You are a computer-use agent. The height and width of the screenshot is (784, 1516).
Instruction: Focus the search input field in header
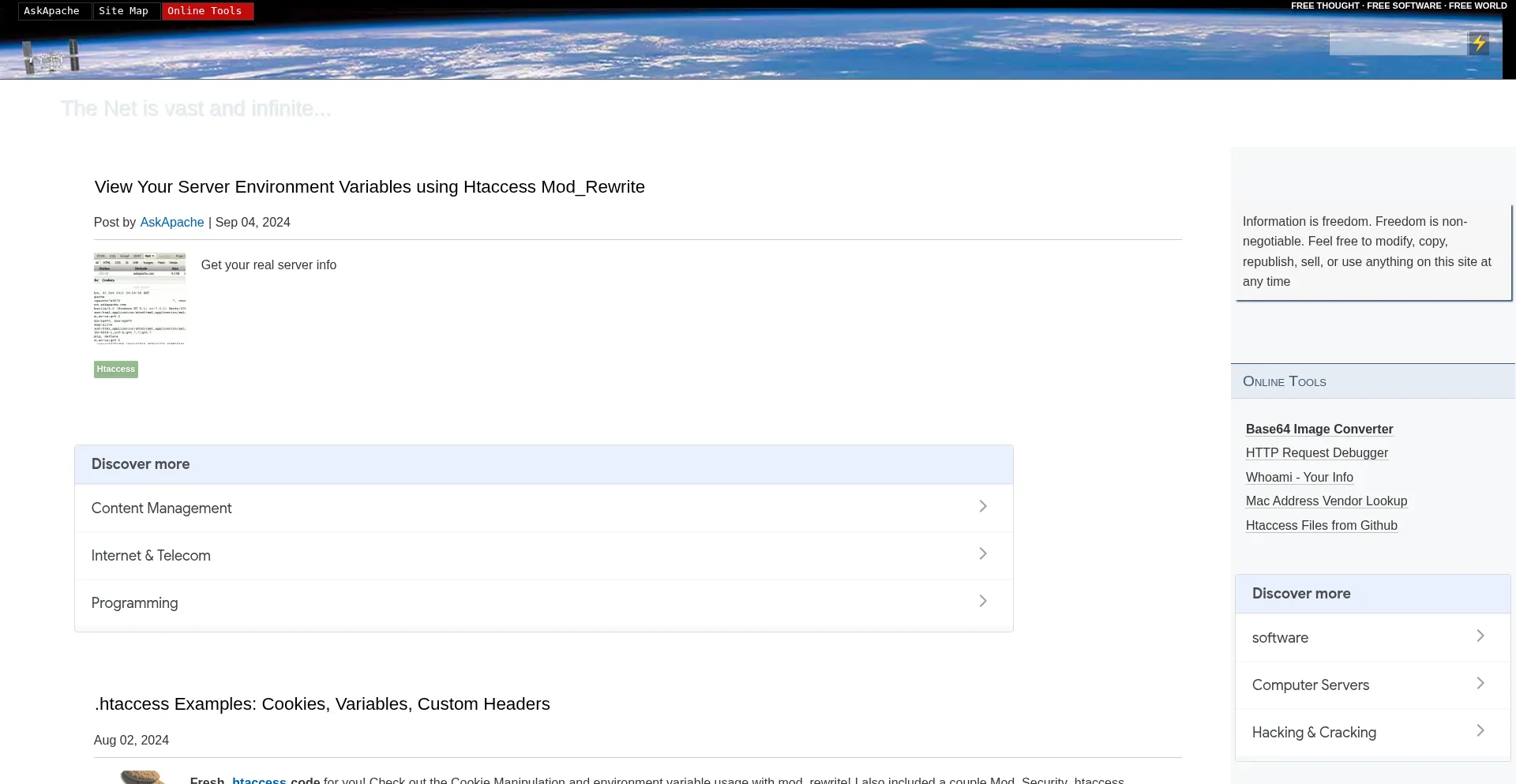tap(1398, 43)
